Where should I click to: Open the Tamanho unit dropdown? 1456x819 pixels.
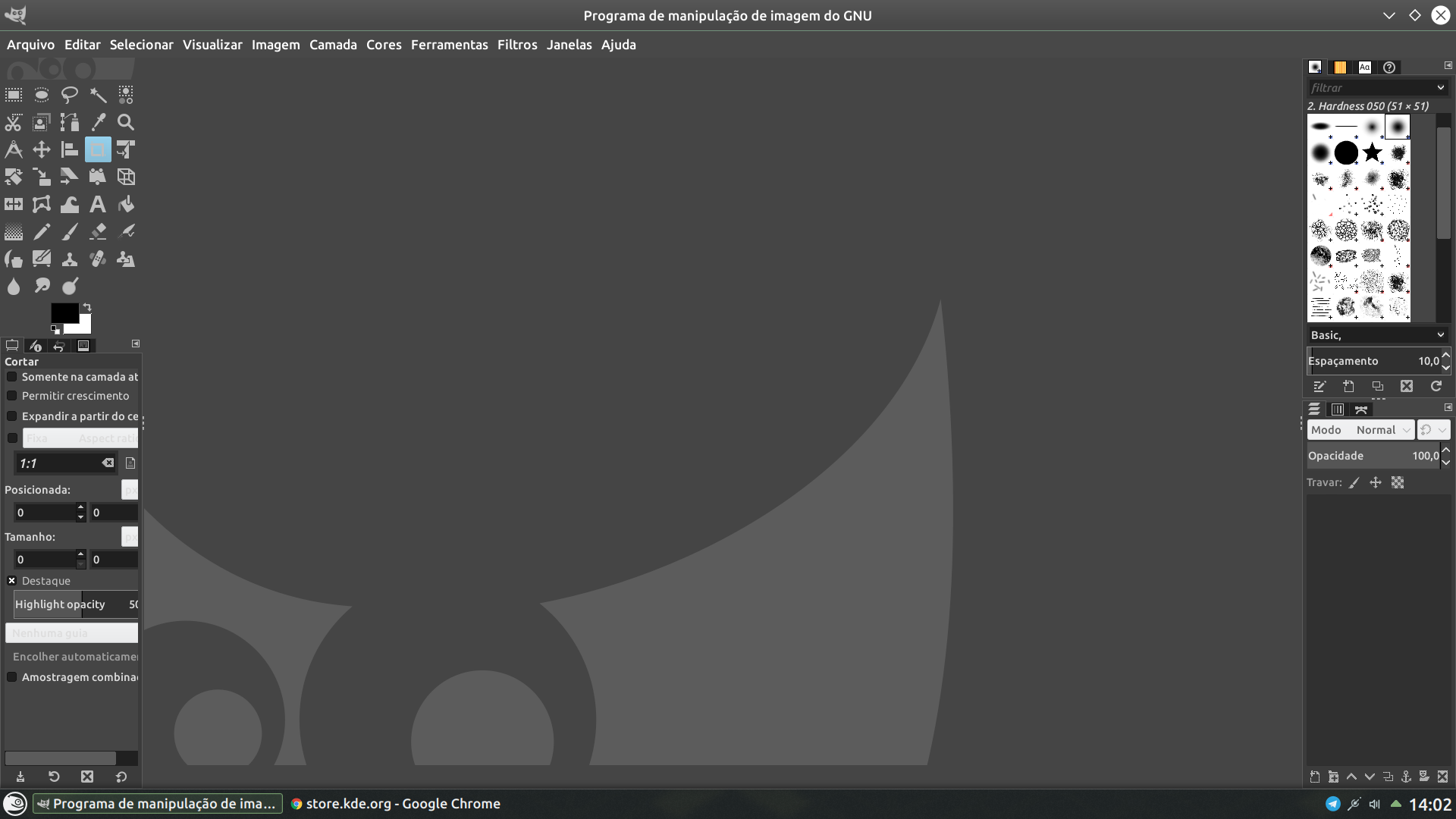[130, 537]
